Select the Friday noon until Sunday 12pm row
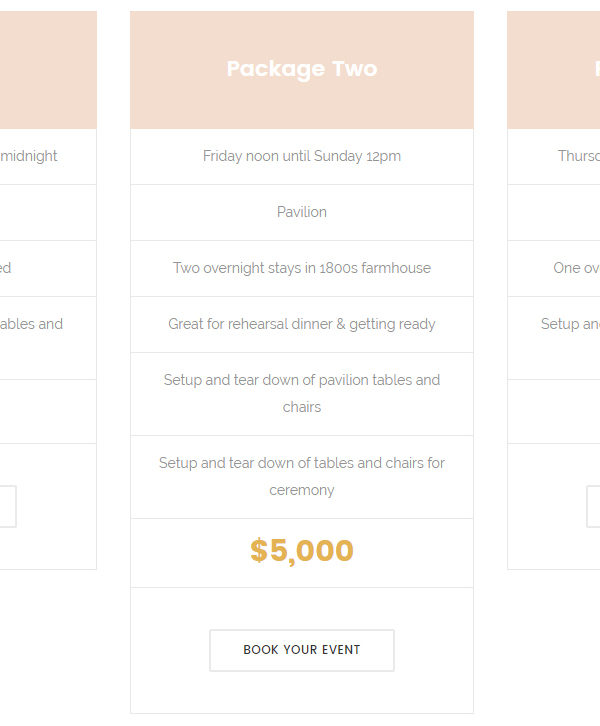The width and height of the screenshot is (600, 726). click(302, 156)
